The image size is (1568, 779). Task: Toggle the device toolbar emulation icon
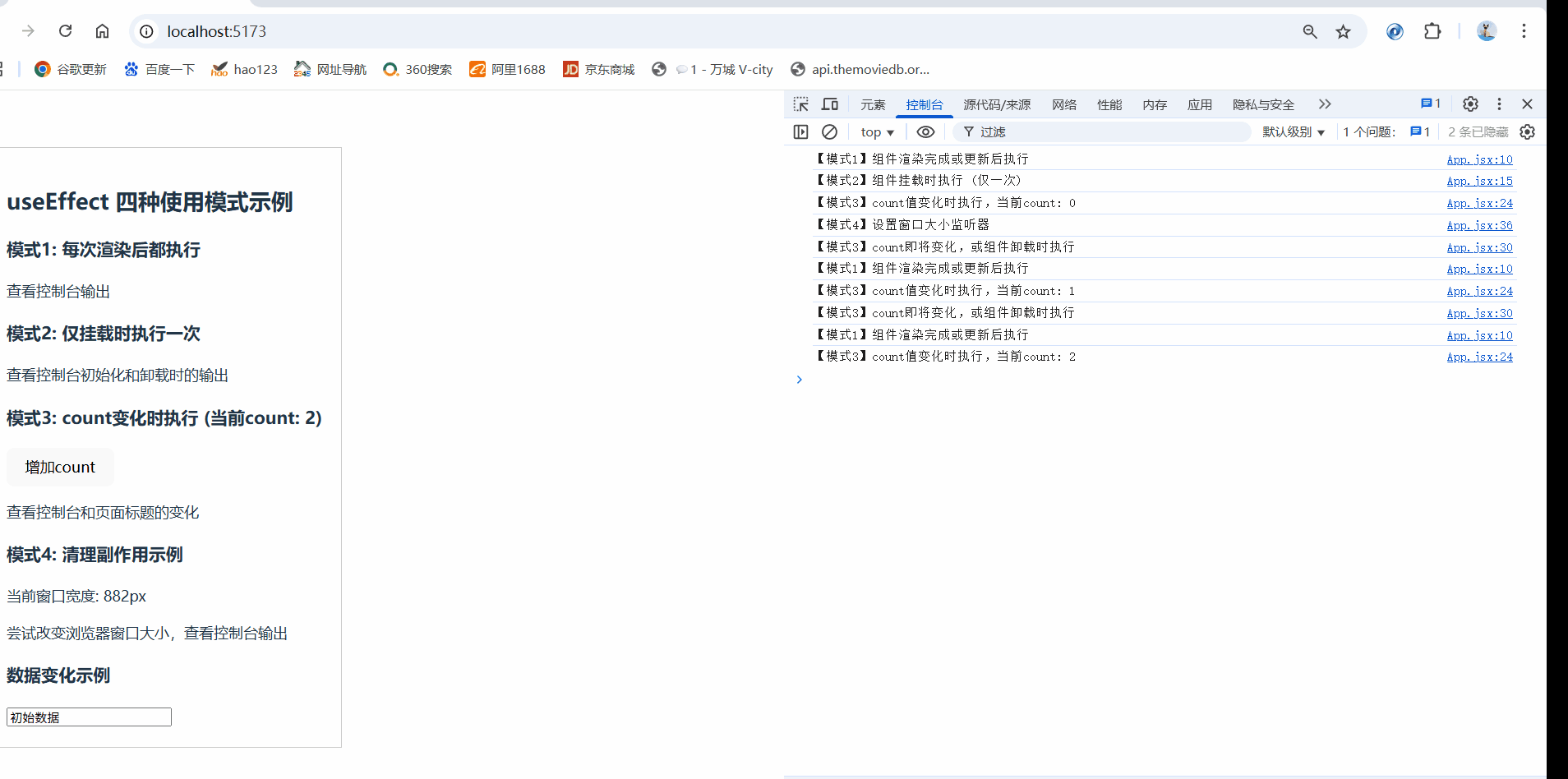click(829, 104)
